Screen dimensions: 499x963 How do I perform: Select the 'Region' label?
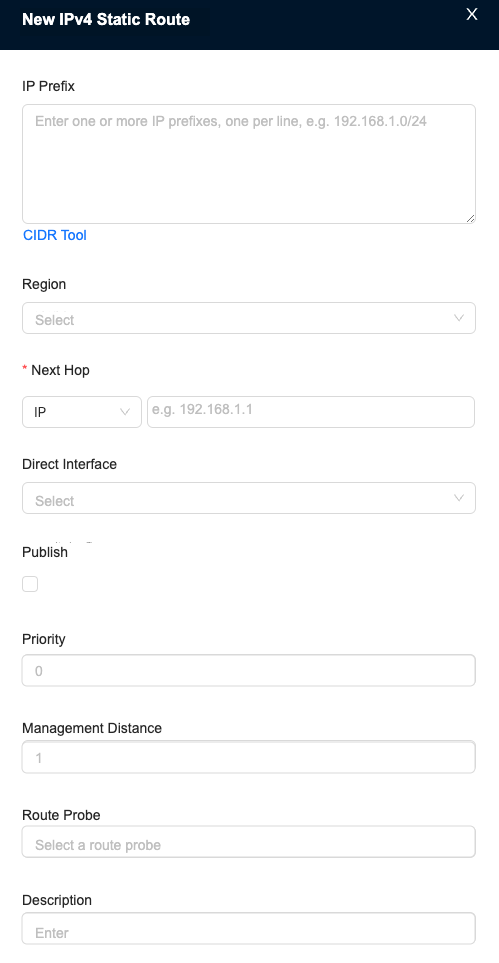coord(44,284)
